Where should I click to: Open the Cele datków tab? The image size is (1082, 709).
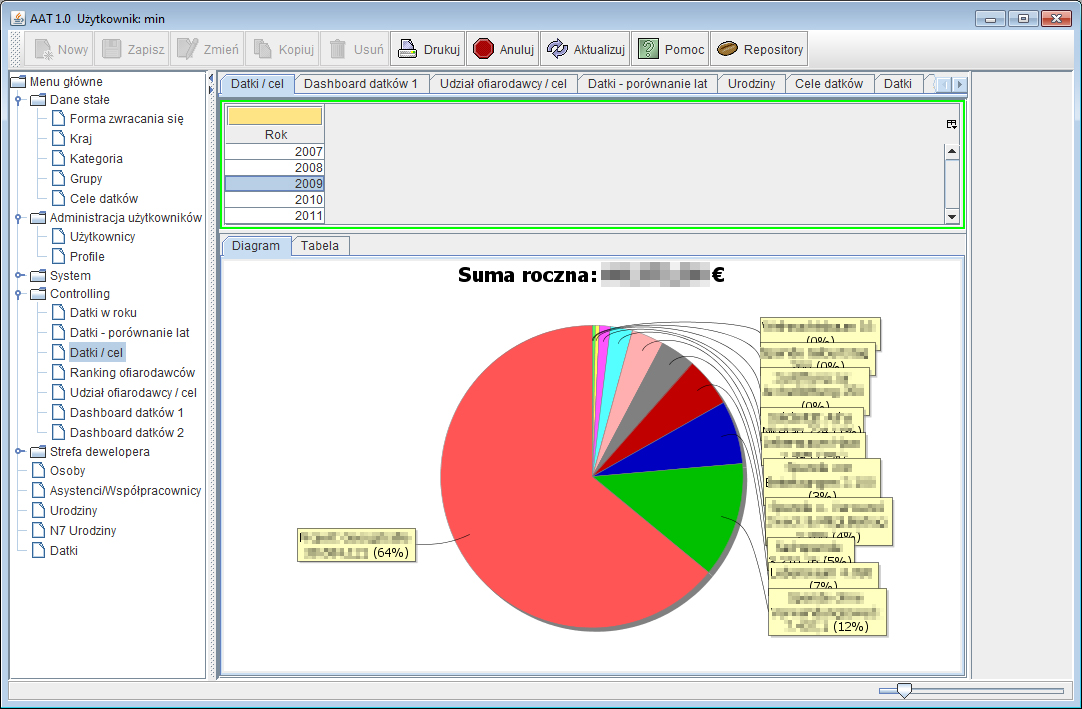829,84
